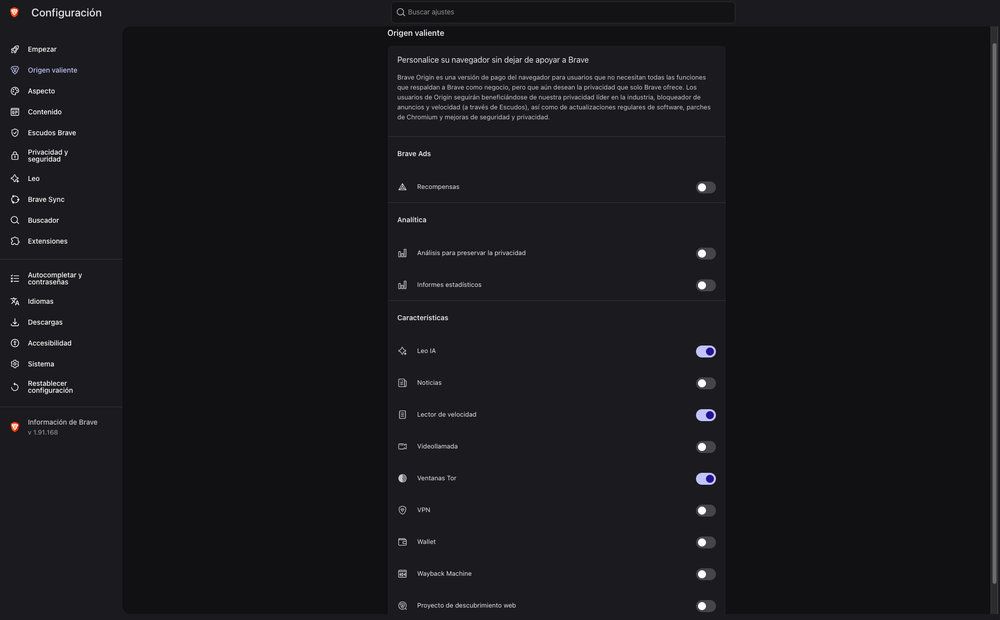Turn off Lector de velocidad toggle

[705, 415]
